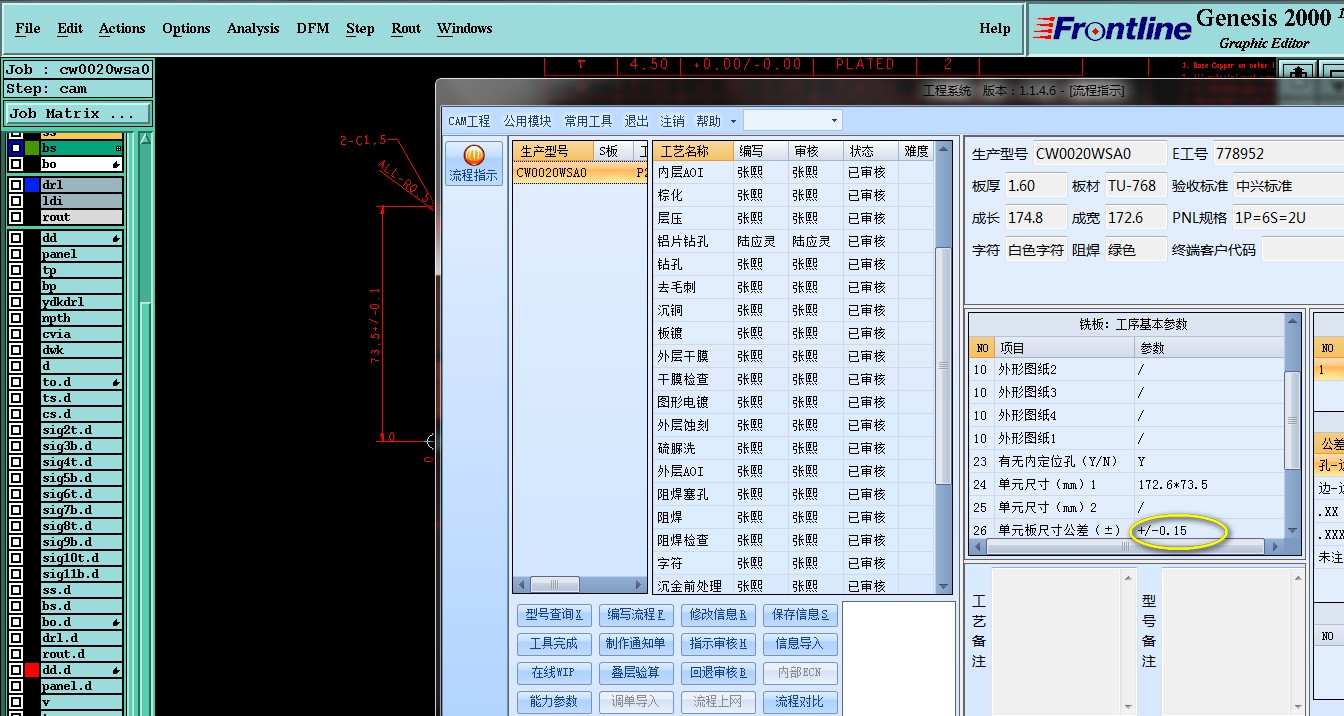Viewport: 1344px width, 716px height.
Task: Click the 能力参数 button
Action: 554,701
